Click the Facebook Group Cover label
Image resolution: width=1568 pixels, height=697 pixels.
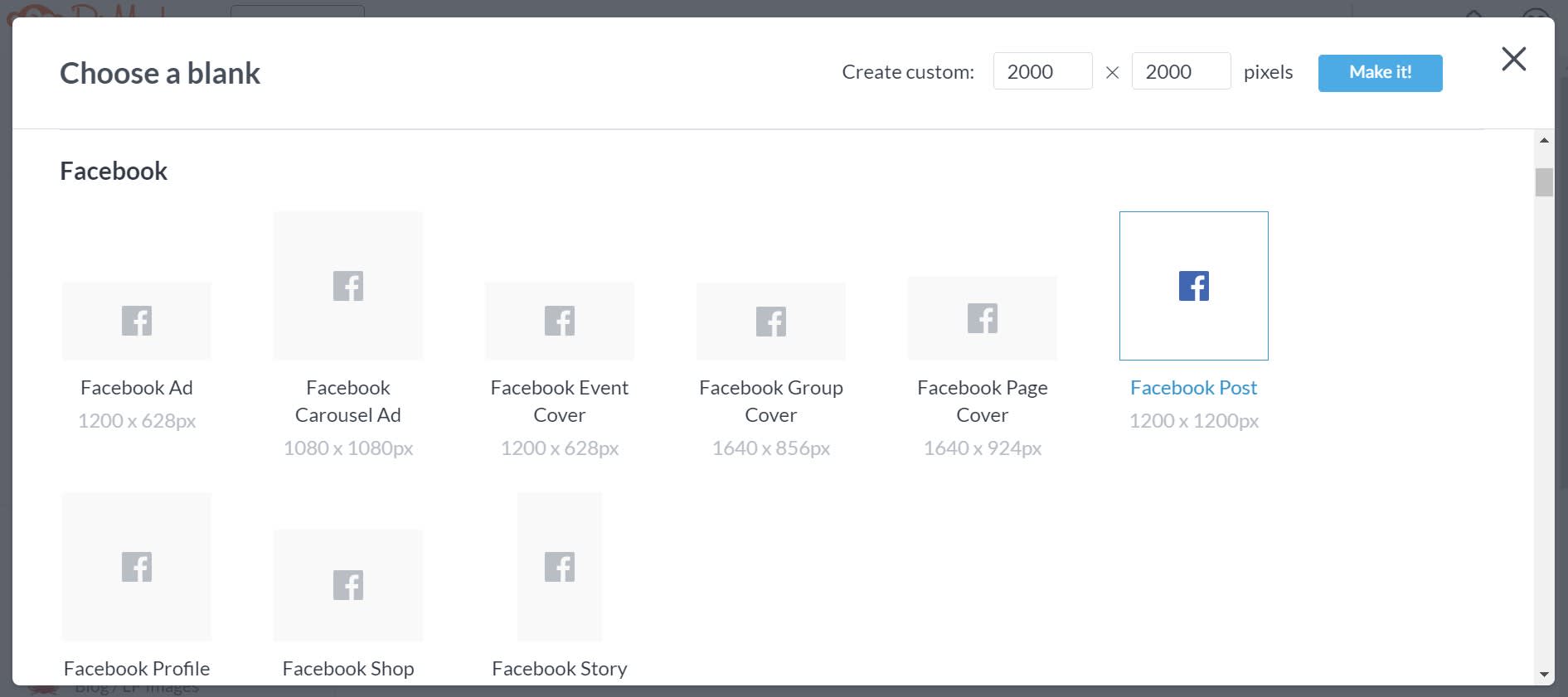[x=771, y=401]
